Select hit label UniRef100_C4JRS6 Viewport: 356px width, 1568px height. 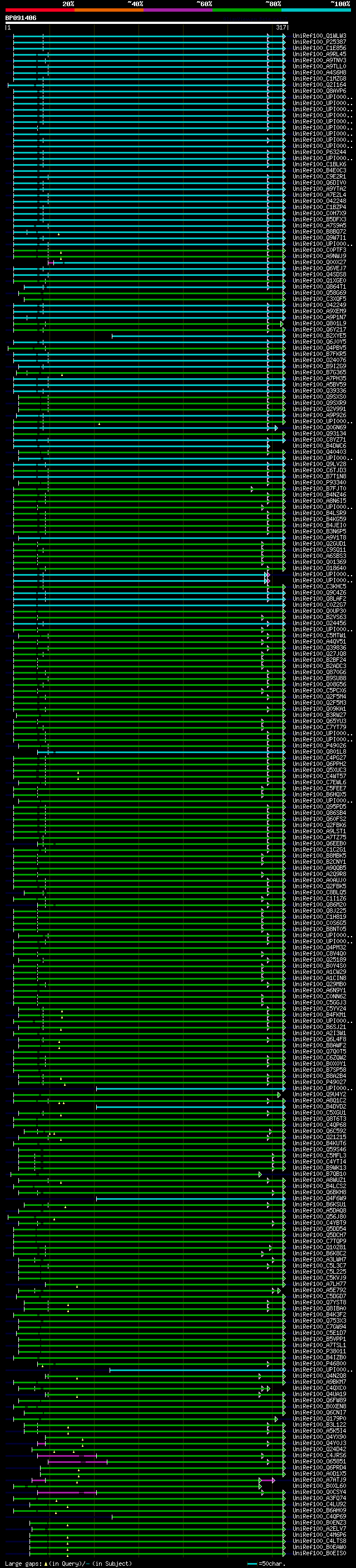(x=319, y=1455)
